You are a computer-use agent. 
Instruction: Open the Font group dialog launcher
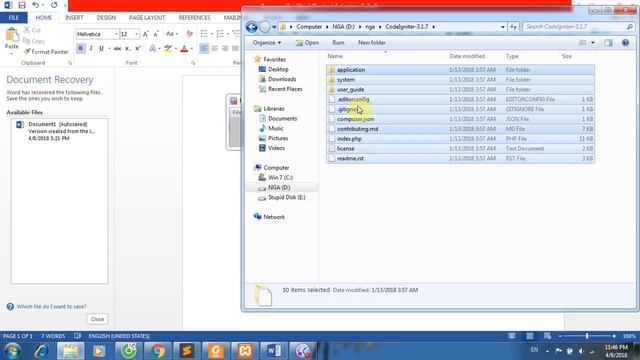[x=193, y=63]
